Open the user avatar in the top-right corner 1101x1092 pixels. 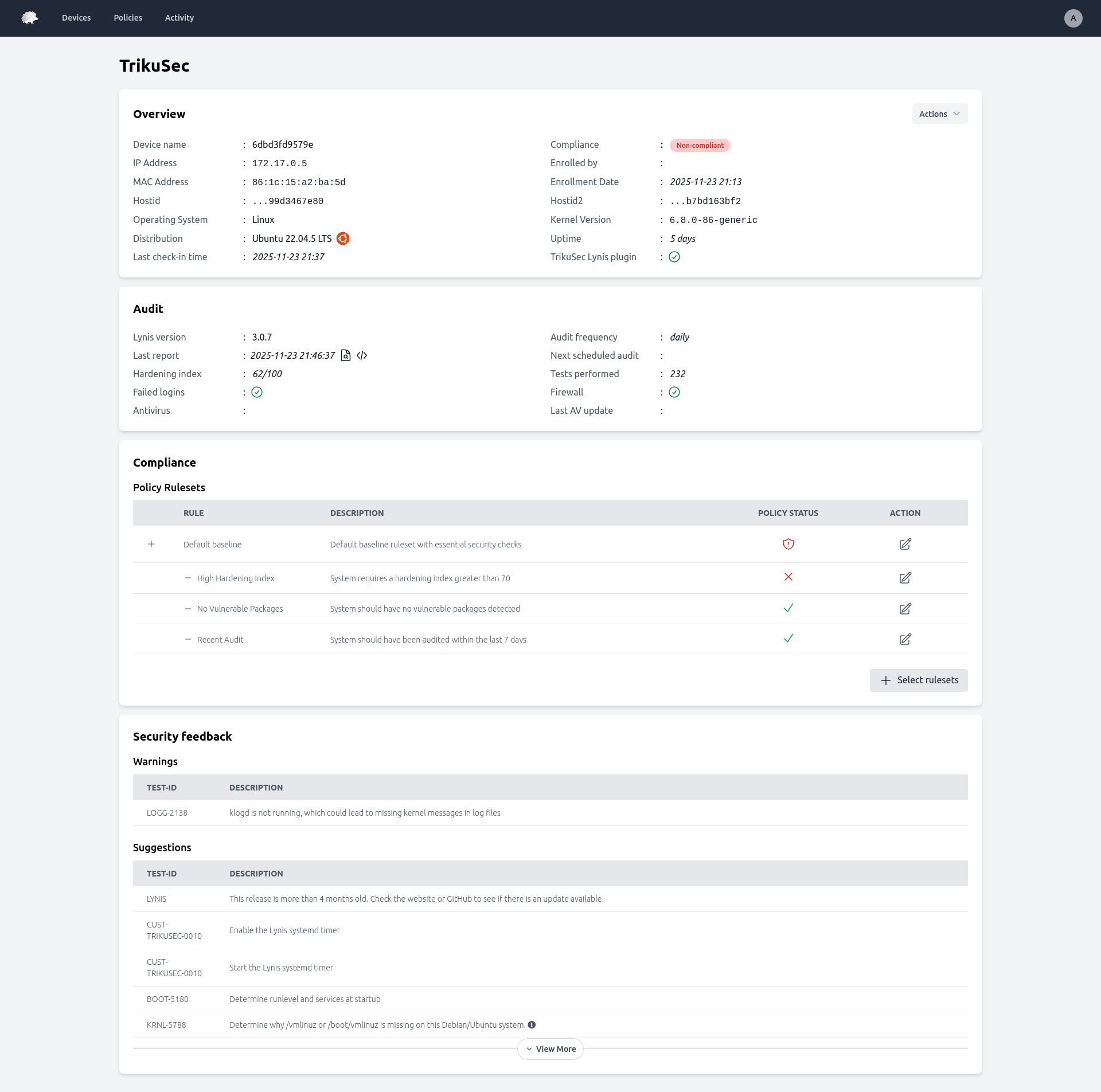pos(1073,18)
